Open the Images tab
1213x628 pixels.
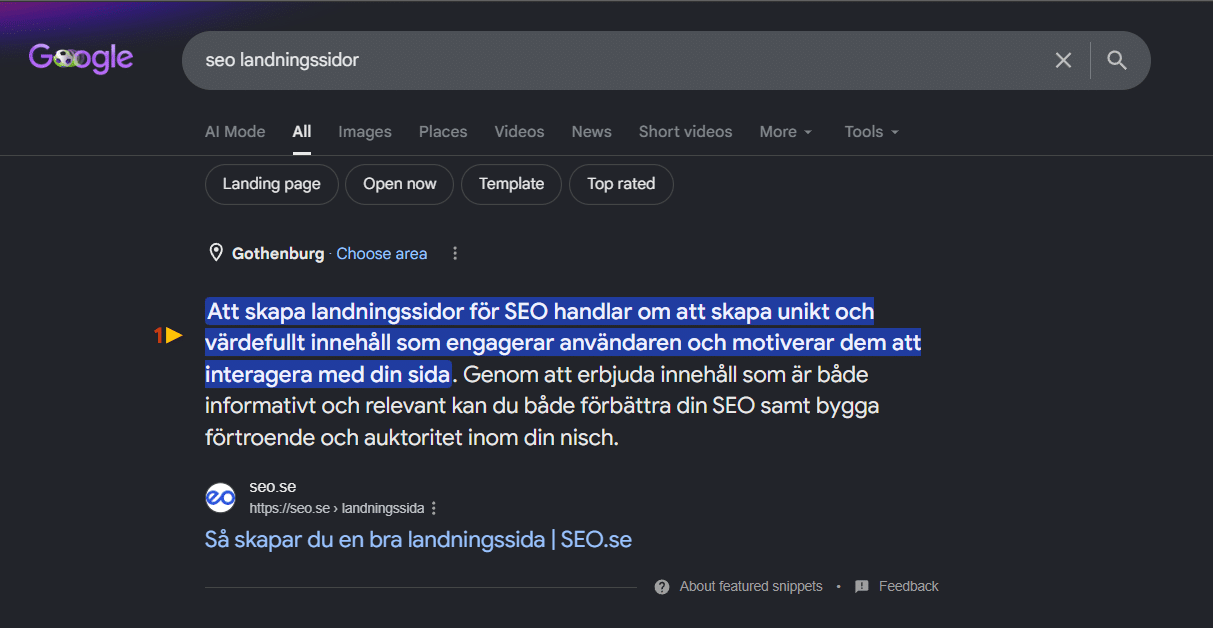click(x=365, y=132)
